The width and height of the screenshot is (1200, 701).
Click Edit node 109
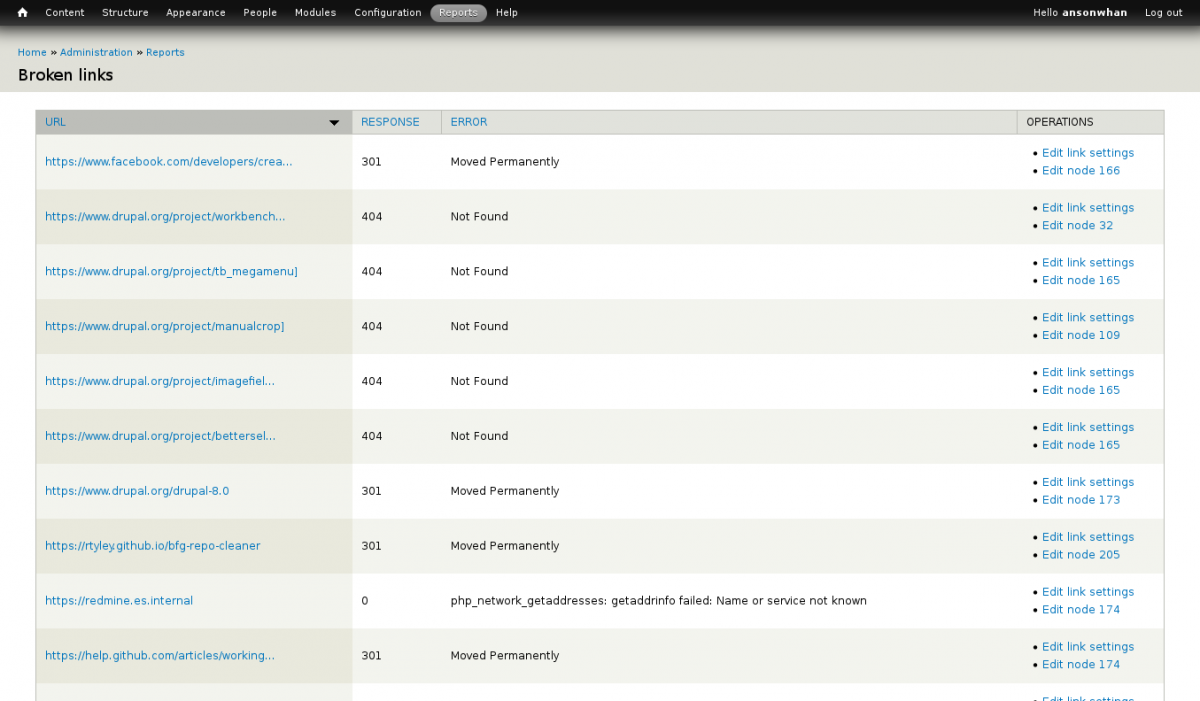pyautogui.click(x=1081, y=336)
